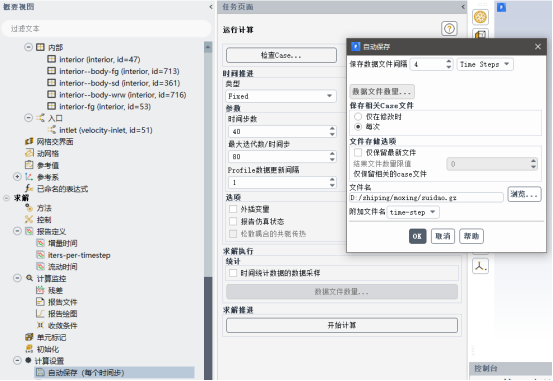Viewport: 553px width, 381px height.
Task: Click the 时间步数 field showing 40
Action: [x=282, y=132]
